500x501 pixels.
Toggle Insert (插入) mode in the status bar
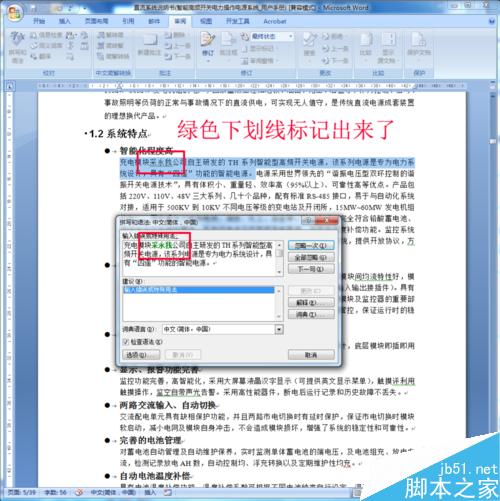[150, 492]
